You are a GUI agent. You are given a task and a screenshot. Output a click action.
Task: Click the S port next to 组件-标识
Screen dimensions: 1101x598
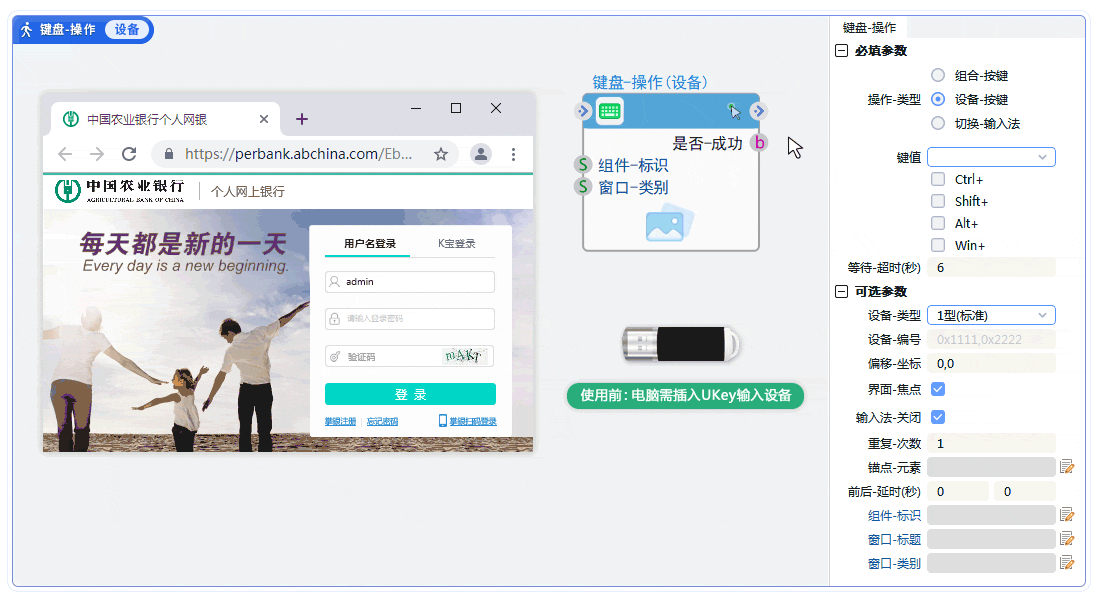(583, 165)
